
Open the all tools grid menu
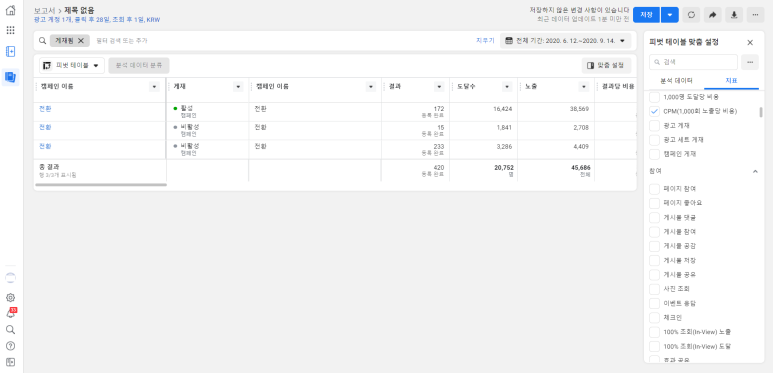(10, 31)
